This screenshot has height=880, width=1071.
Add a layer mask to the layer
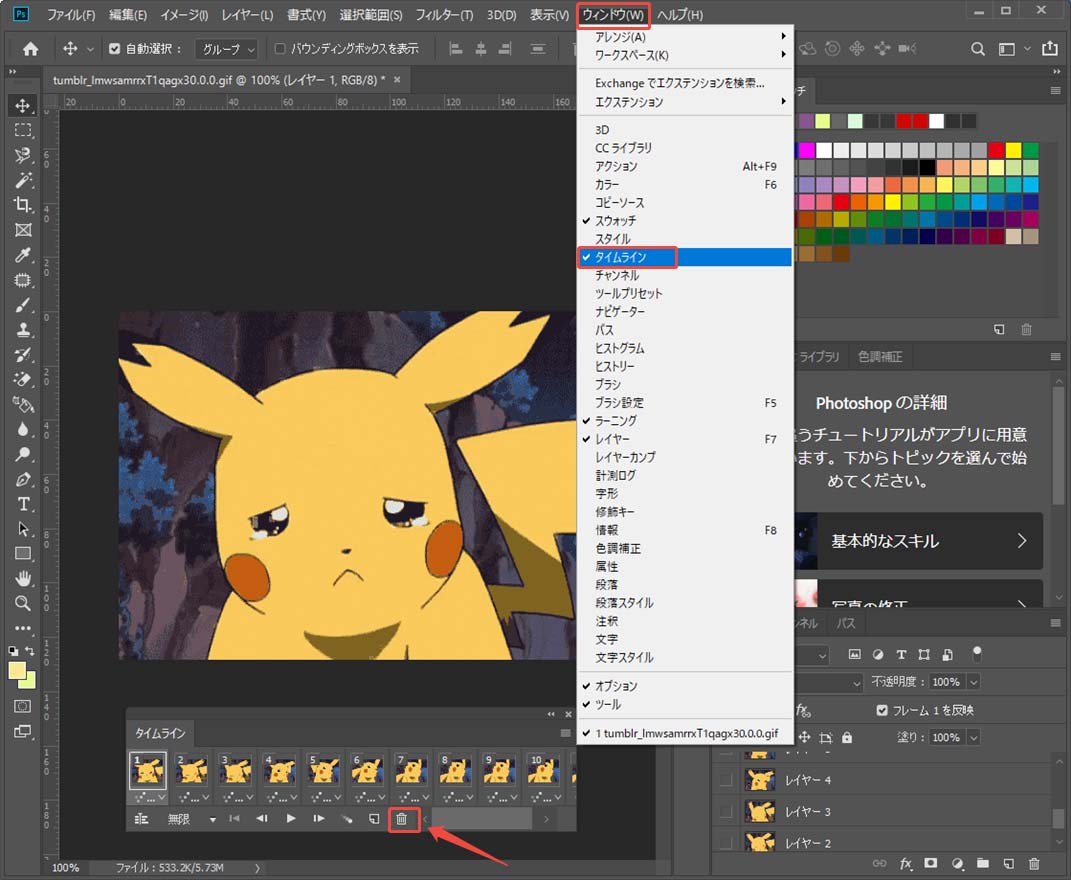pos(931,863)
